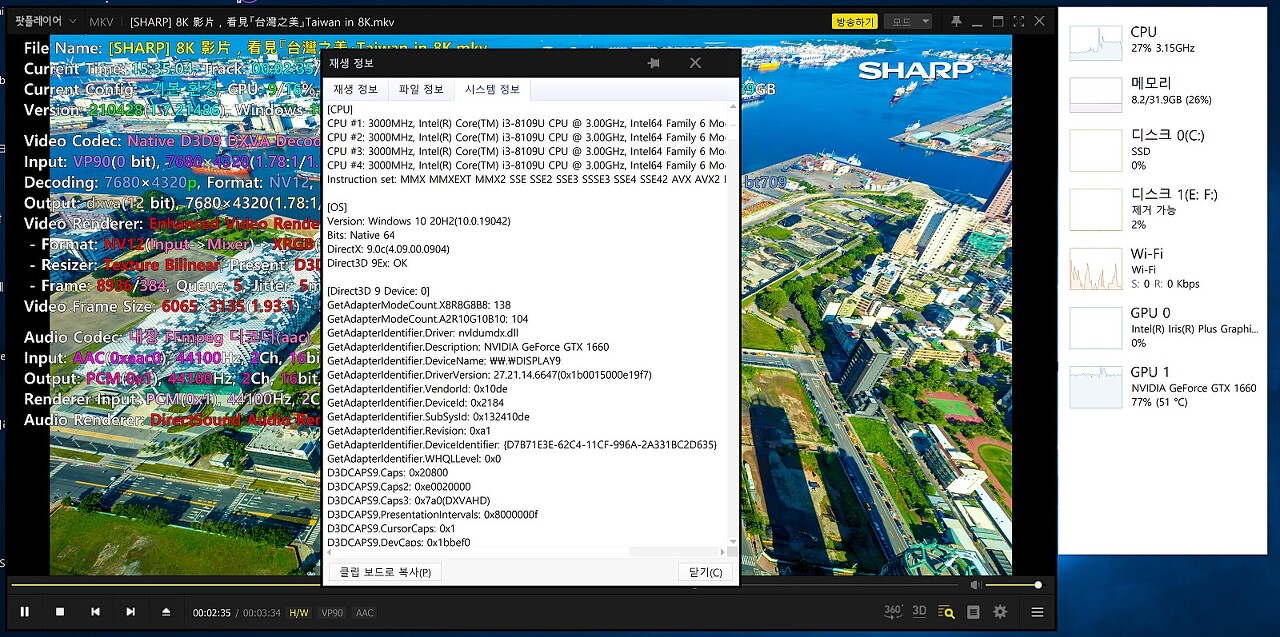Switch to the 파일 정보 tab
1280x637 pixels.
[421, 89]
